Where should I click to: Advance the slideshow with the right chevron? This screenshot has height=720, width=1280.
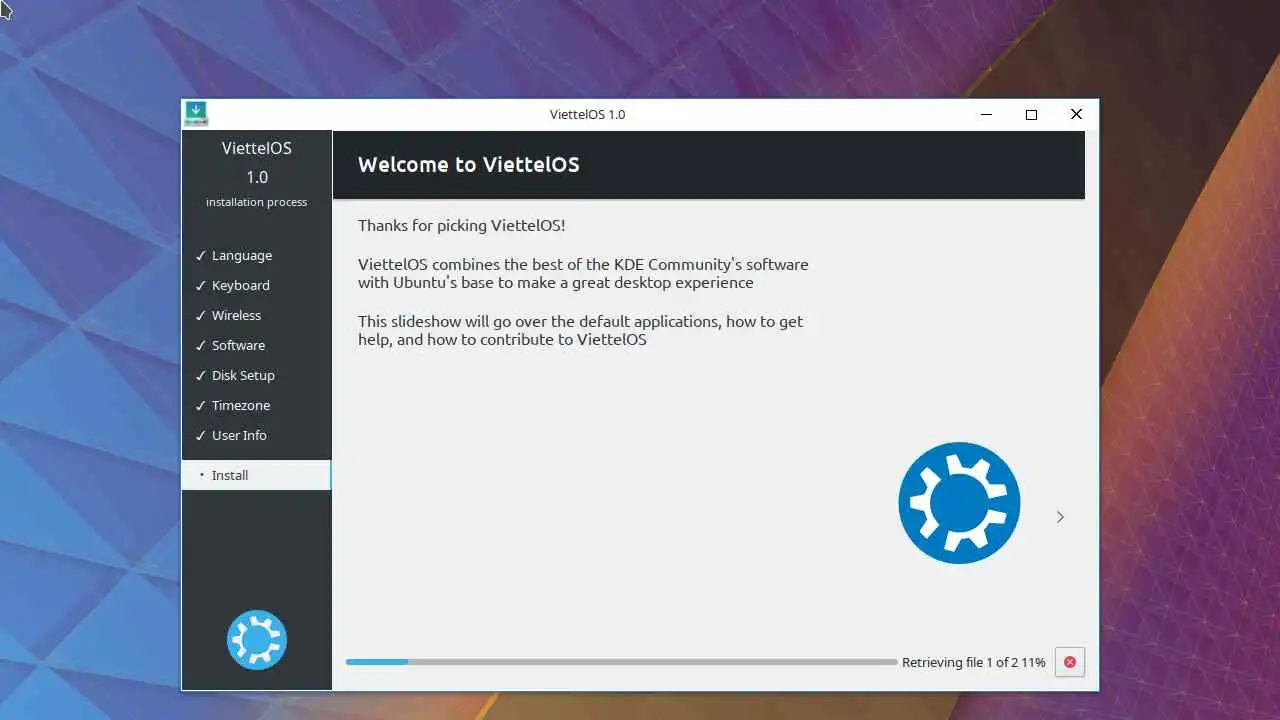tap(1060, 517)
